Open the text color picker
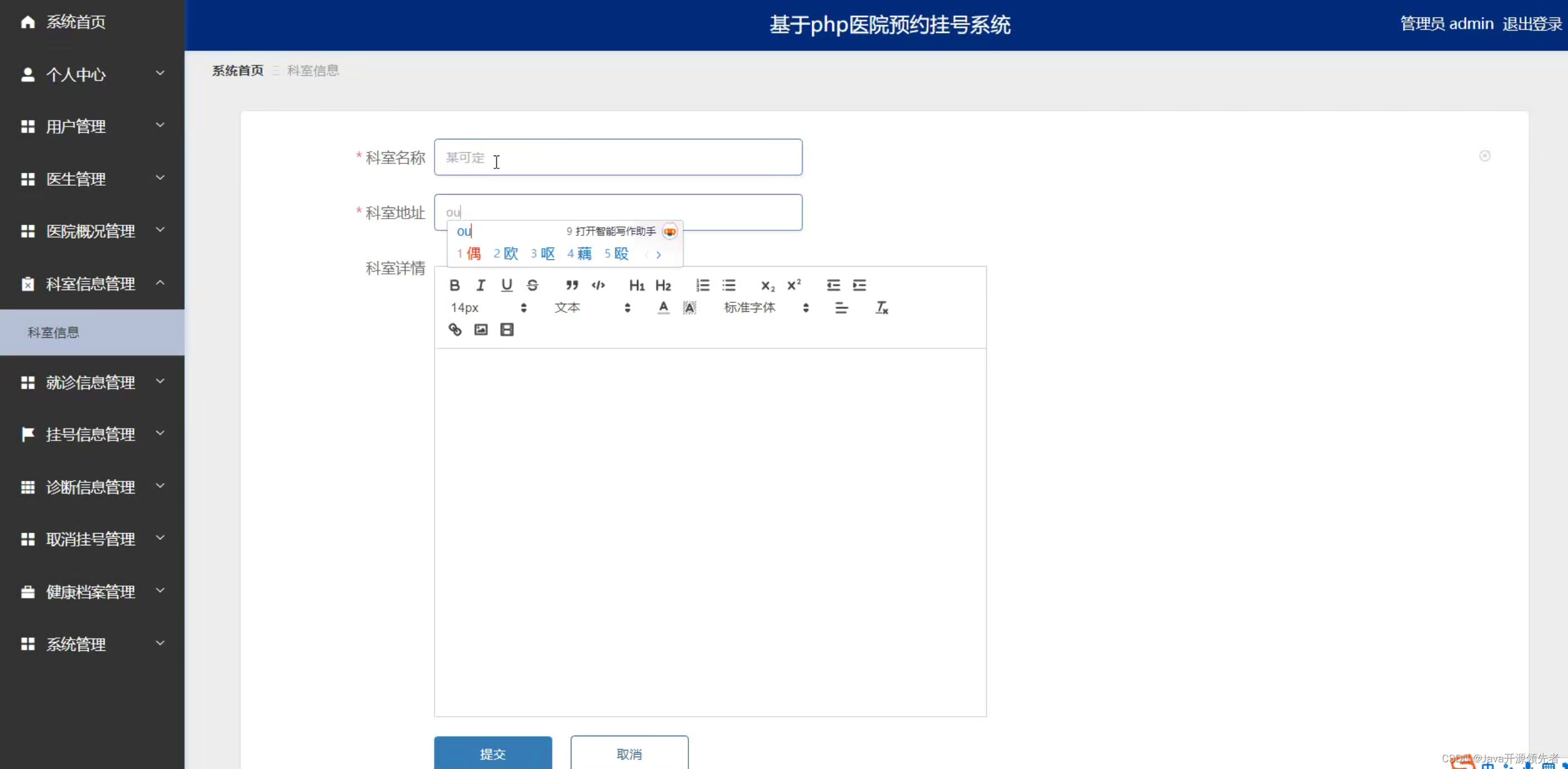1568x769 pixels. coord(663,308)
